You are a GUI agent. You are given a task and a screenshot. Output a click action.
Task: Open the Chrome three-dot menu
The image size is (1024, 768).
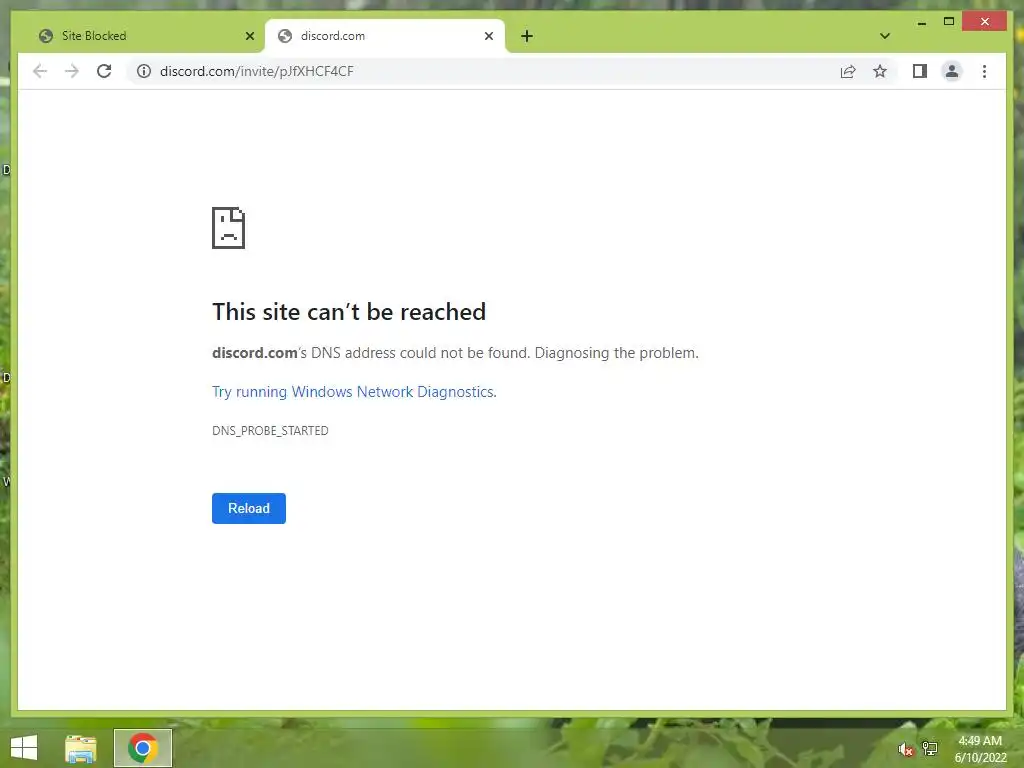click(x=984, y=71)
